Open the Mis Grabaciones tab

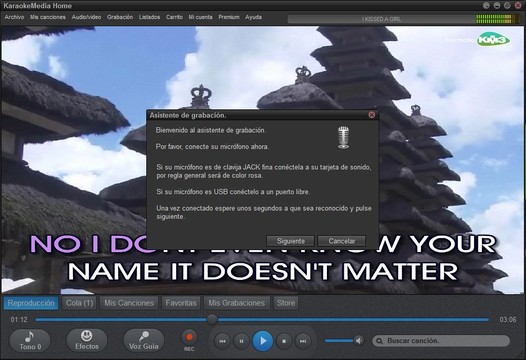coord(236,303)
